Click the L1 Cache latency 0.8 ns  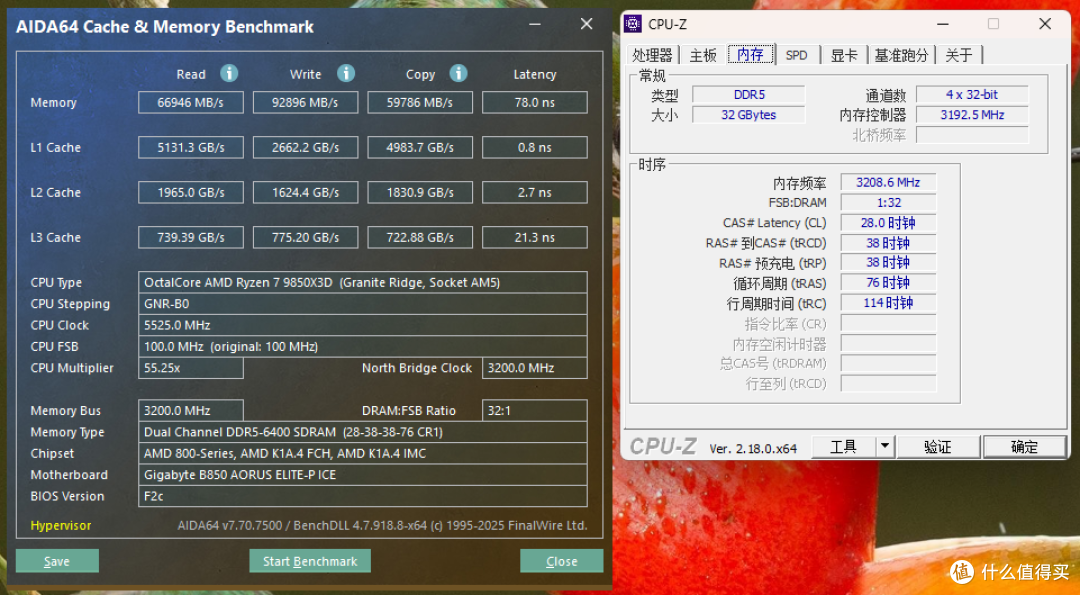[x=534, y=147]
